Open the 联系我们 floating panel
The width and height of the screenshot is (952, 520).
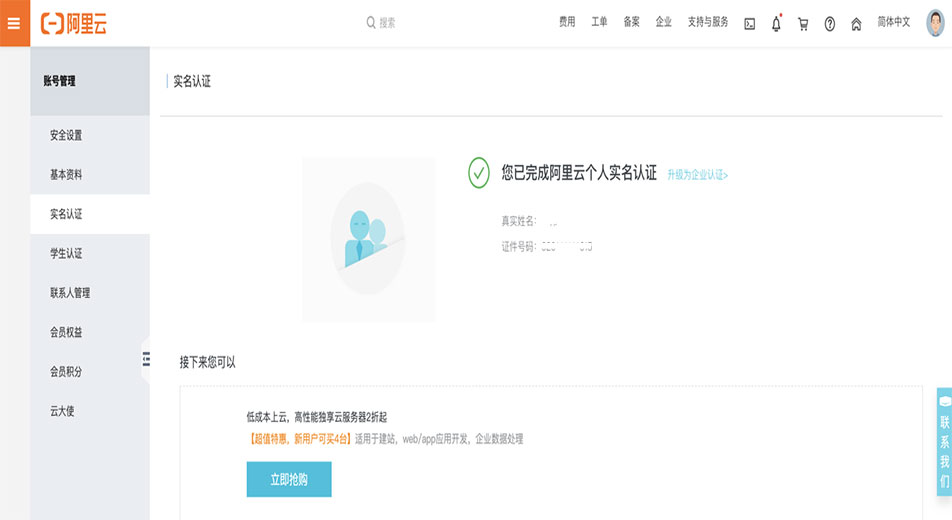[944, 442]
